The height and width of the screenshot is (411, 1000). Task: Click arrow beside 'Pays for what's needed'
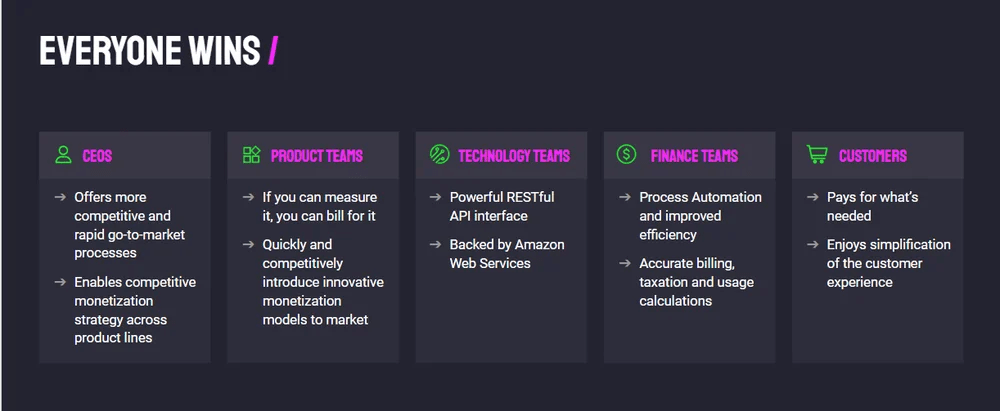point(813,197)
